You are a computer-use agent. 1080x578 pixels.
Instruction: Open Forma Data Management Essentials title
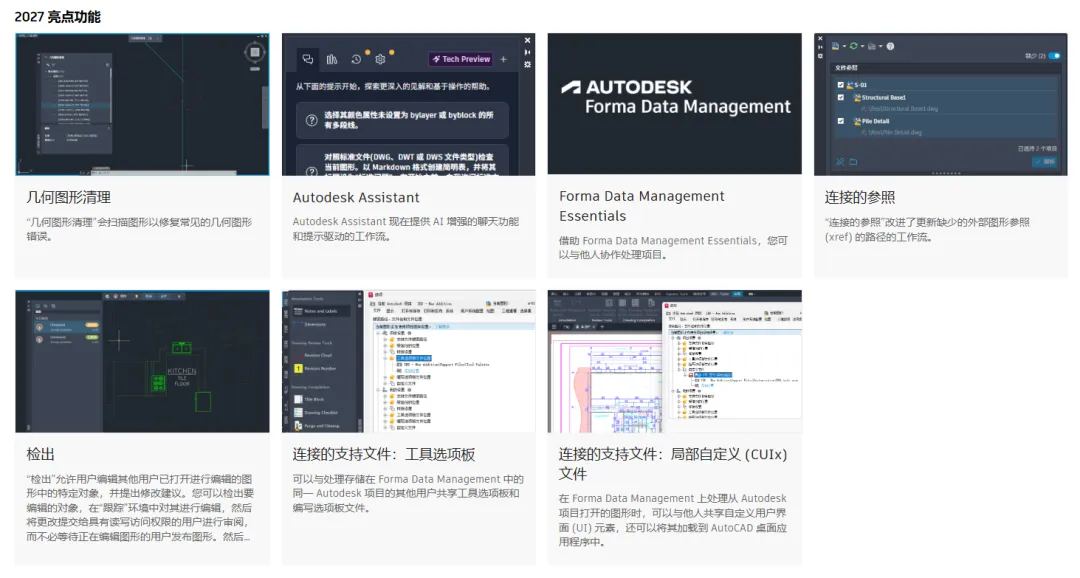pos(641,206)
